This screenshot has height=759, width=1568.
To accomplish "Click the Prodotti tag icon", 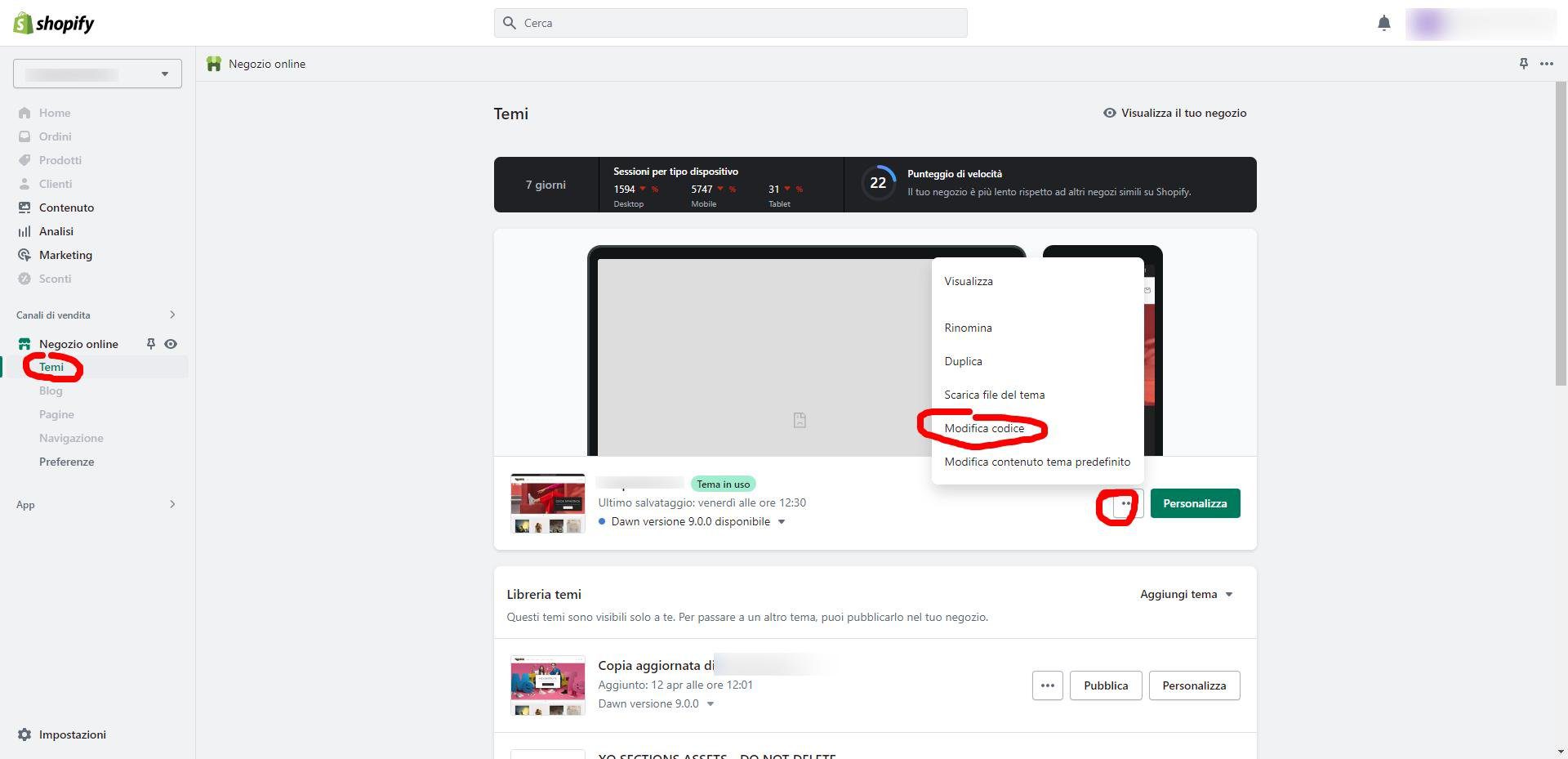I will pyautogui.click(x=26, y=160).
